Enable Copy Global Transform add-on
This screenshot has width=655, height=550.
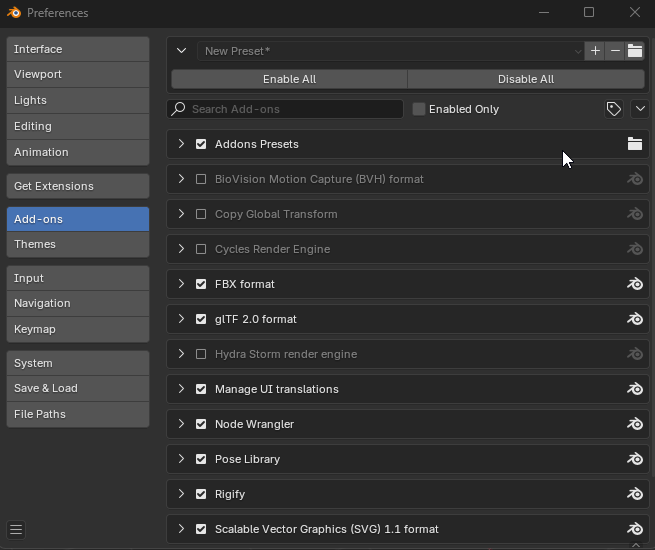pos(201,214)
